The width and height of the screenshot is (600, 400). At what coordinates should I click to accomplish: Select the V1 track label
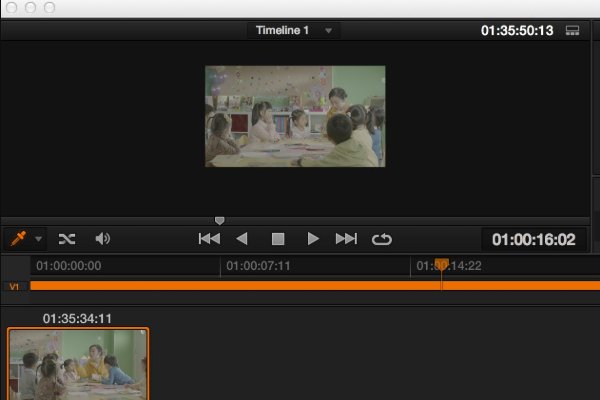coord(14,286)
